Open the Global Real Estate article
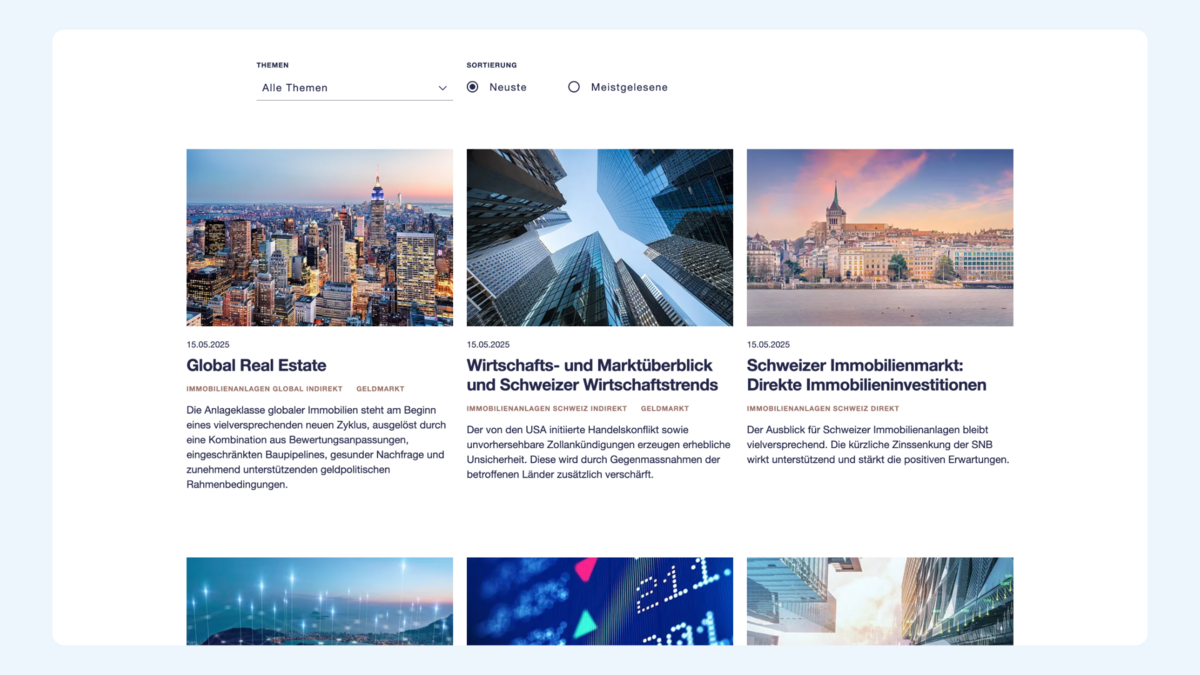Image resolution: width=1200 pixels, height=675 pixels. [x=257, y=366]
